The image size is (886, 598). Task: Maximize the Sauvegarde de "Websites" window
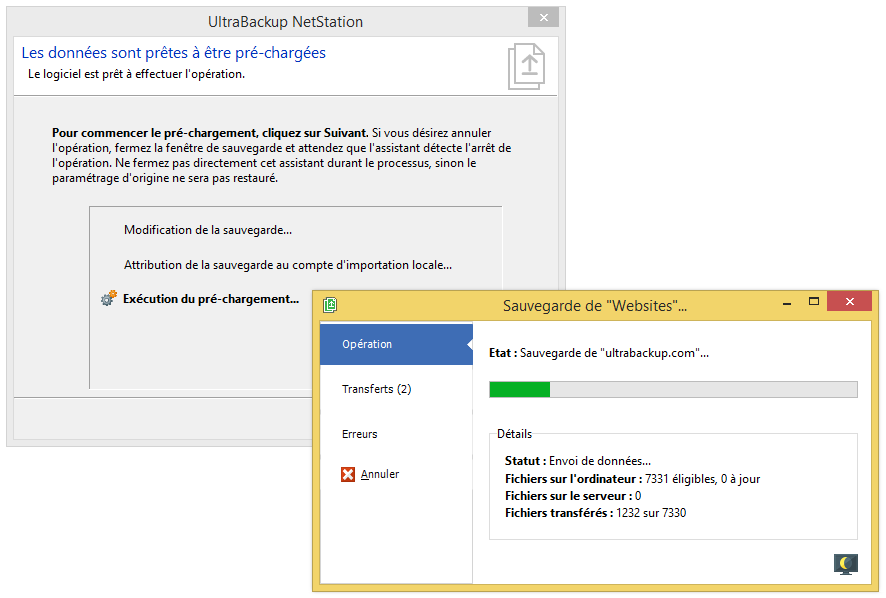(814, 301)
